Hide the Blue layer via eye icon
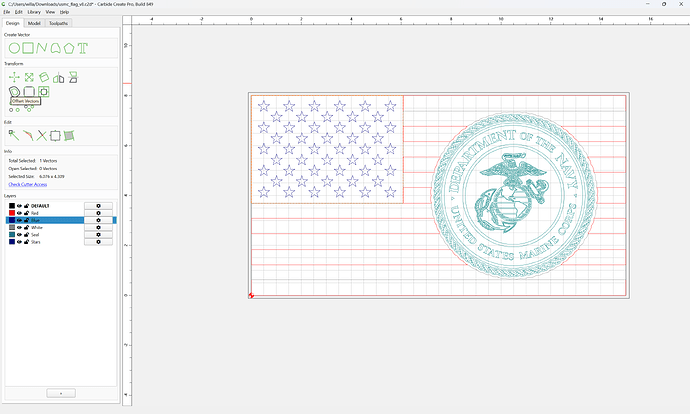This screenshot has width=690, height=414. coord(19,220)
